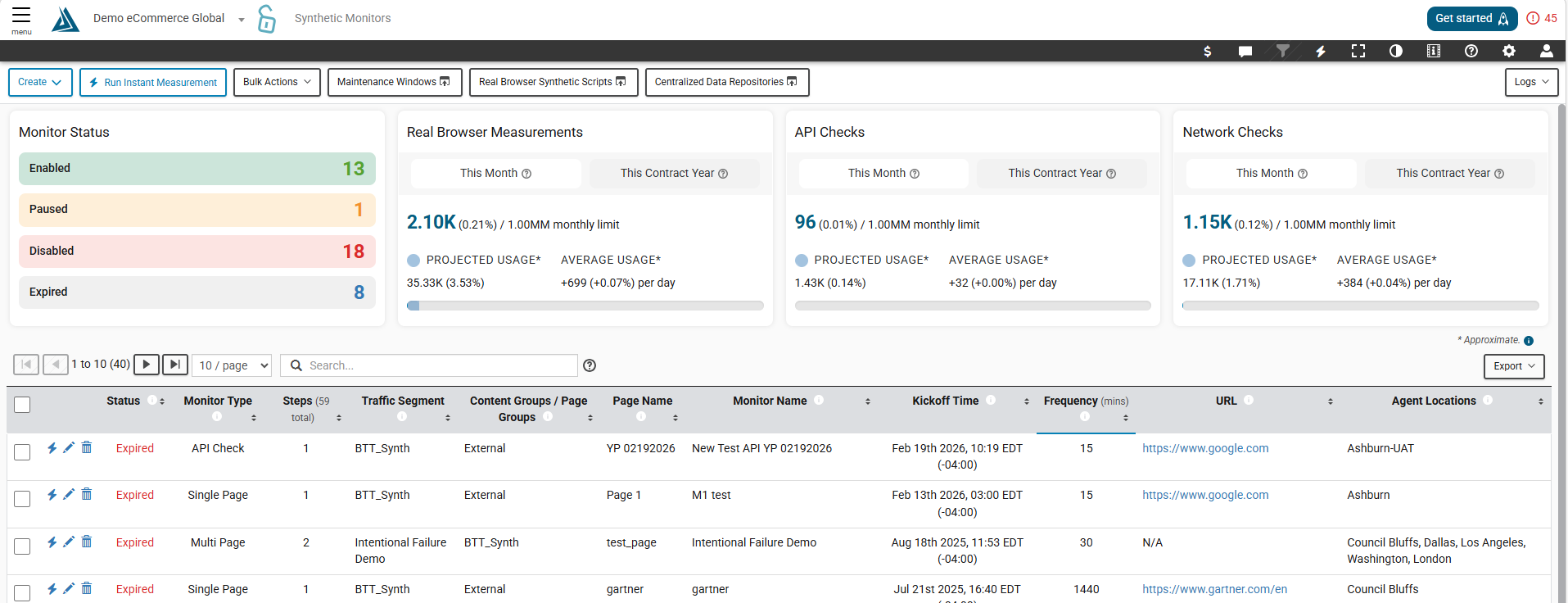Open the gartner.com/en URL link

tap(1214, 589)
